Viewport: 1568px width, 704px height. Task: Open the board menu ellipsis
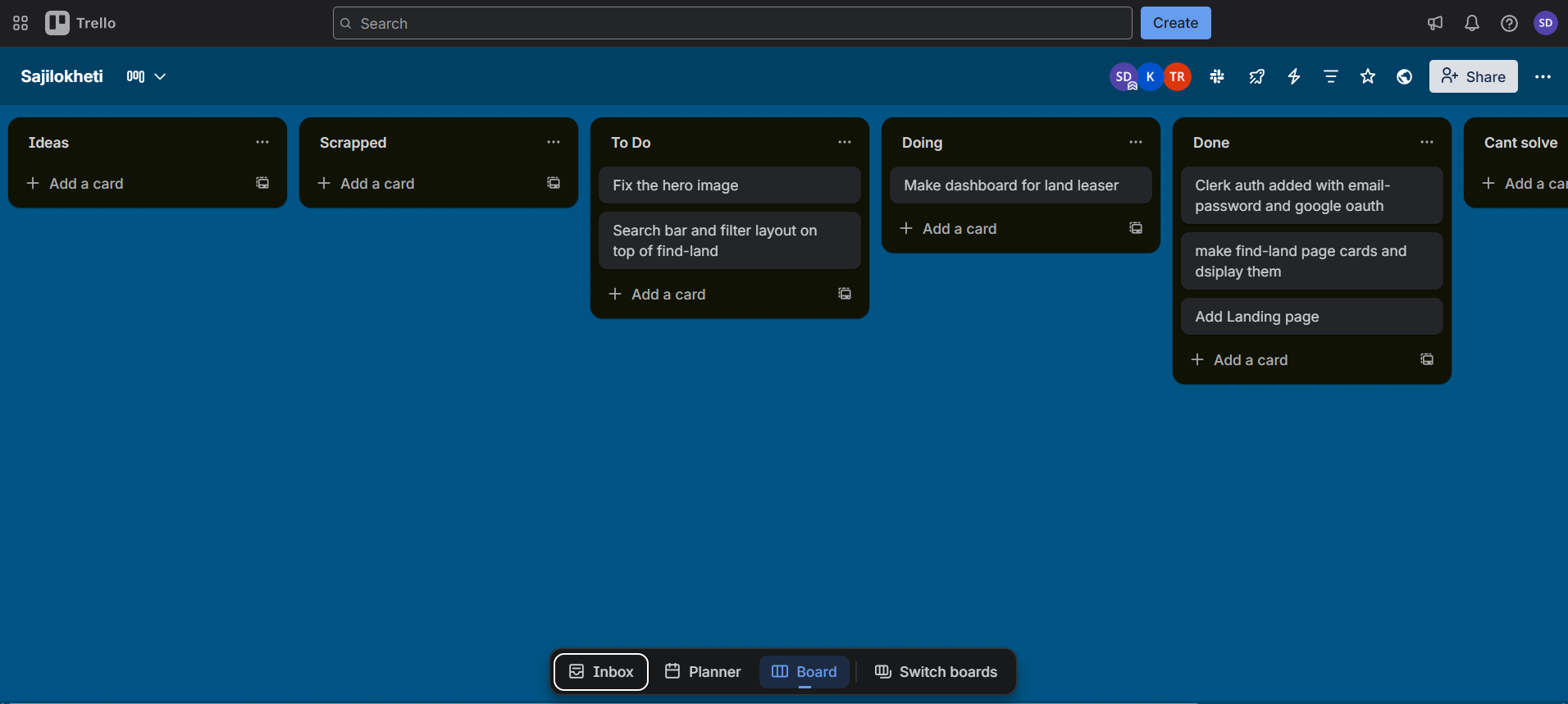(1543, 76)
